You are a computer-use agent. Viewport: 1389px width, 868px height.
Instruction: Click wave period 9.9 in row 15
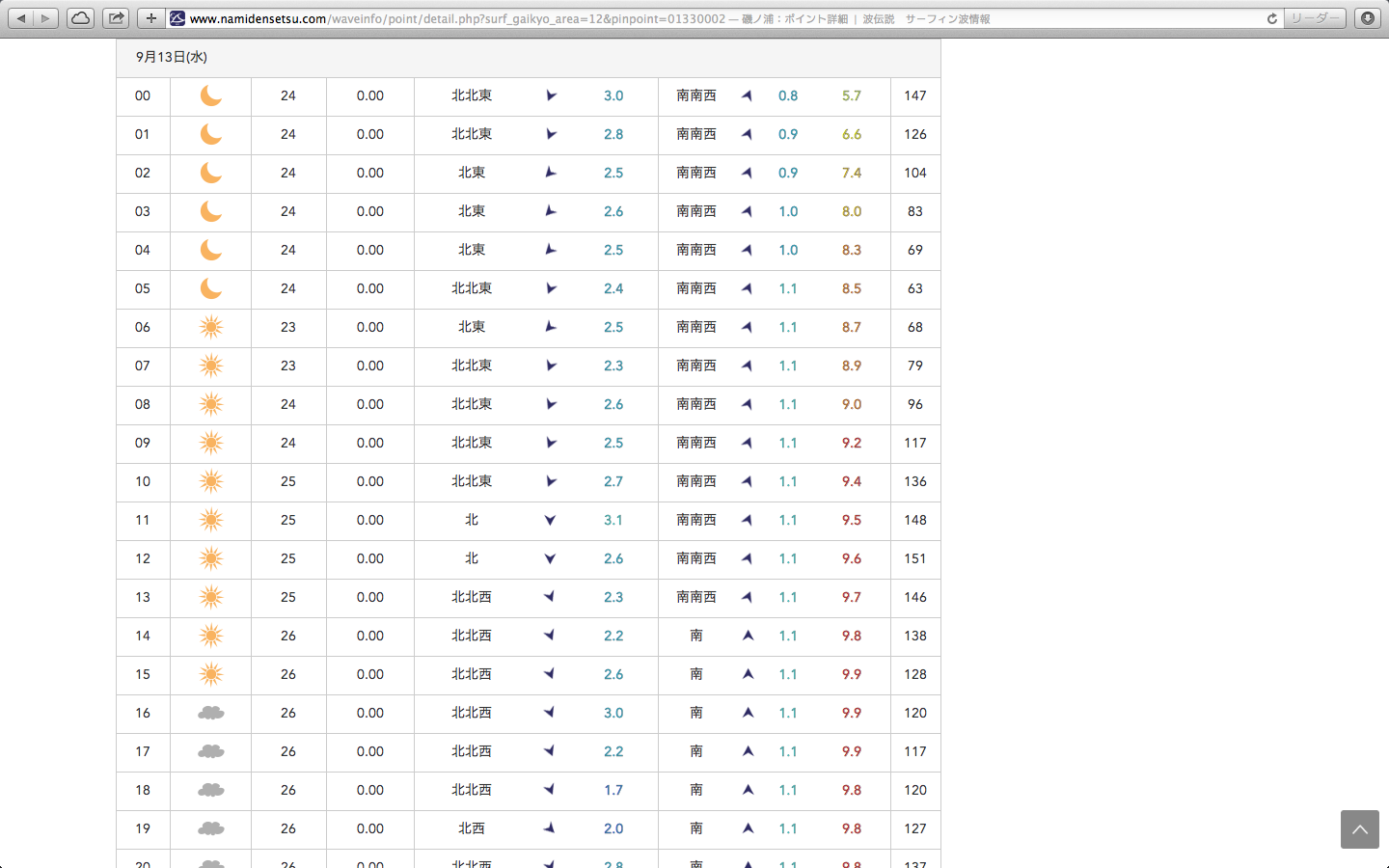point(851,674)
